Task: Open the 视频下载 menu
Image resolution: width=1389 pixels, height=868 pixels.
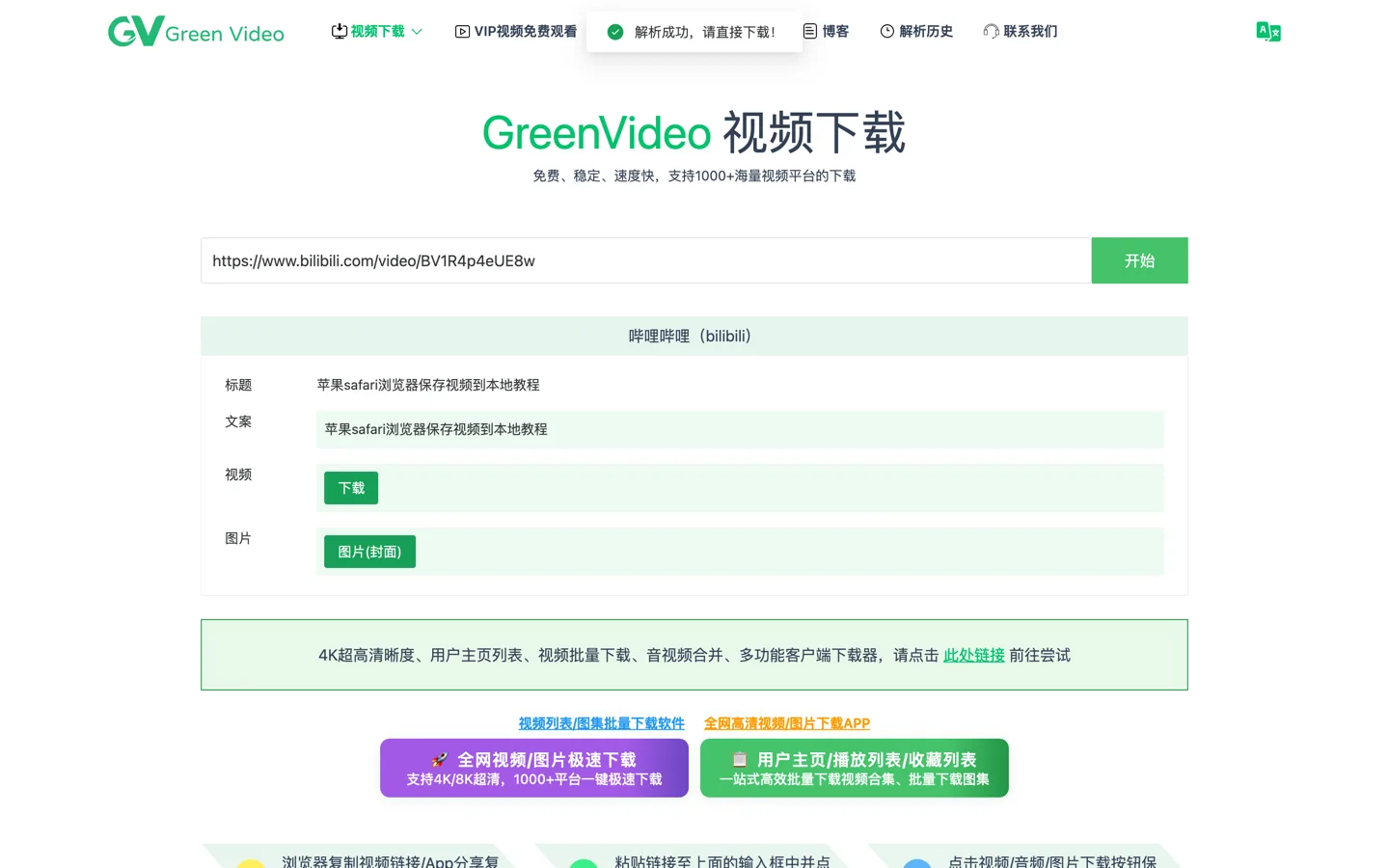Action: [377, 32]
